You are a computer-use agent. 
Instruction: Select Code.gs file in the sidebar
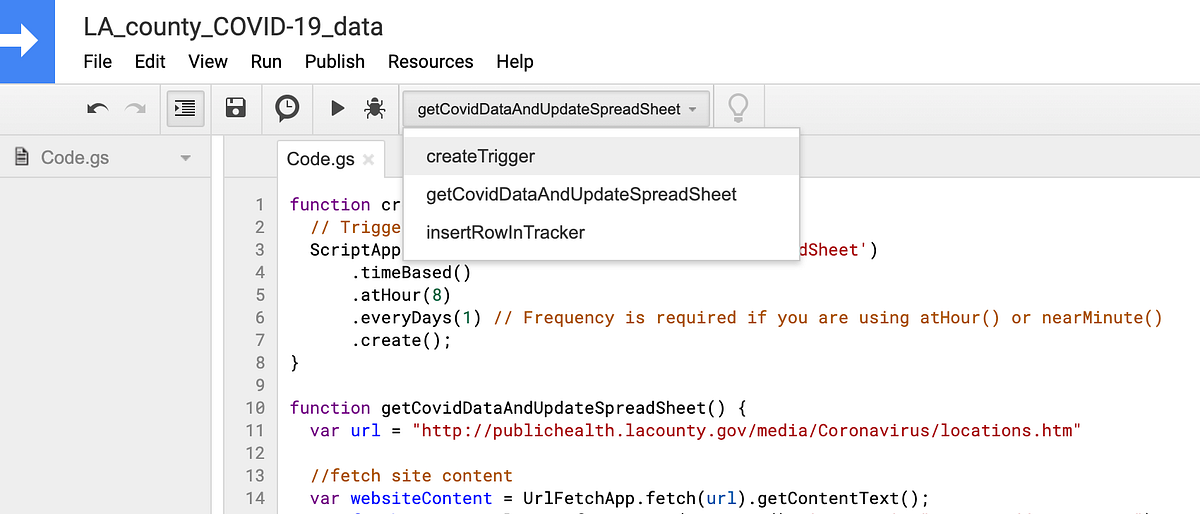point(75,158)
